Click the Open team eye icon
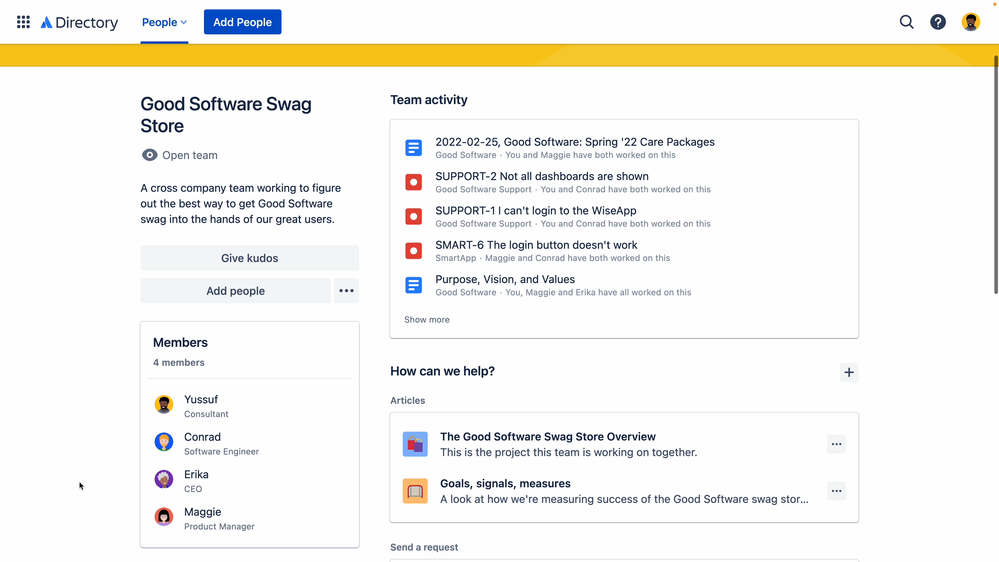 pos(149,155)
